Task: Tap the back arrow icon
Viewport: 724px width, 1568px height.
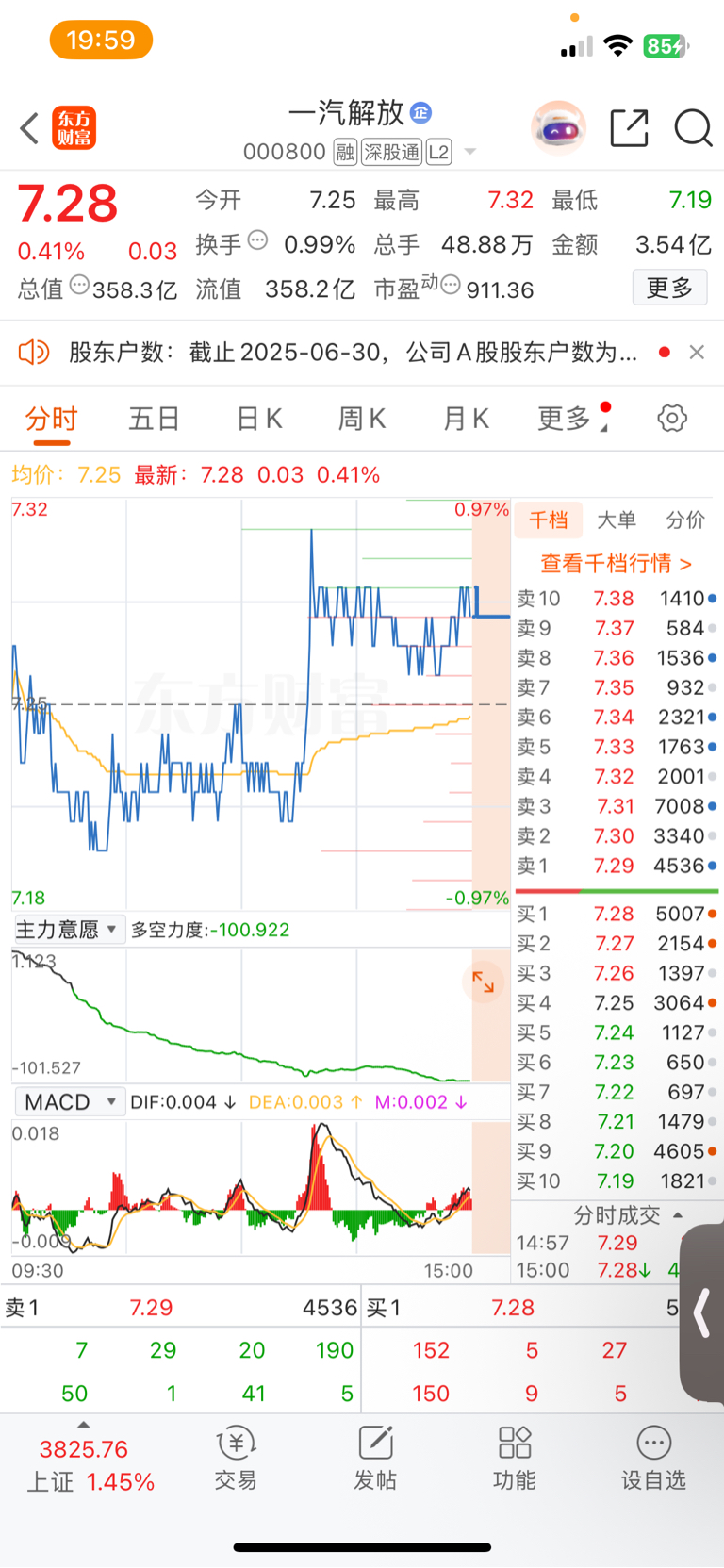Action: click(29, 128)
